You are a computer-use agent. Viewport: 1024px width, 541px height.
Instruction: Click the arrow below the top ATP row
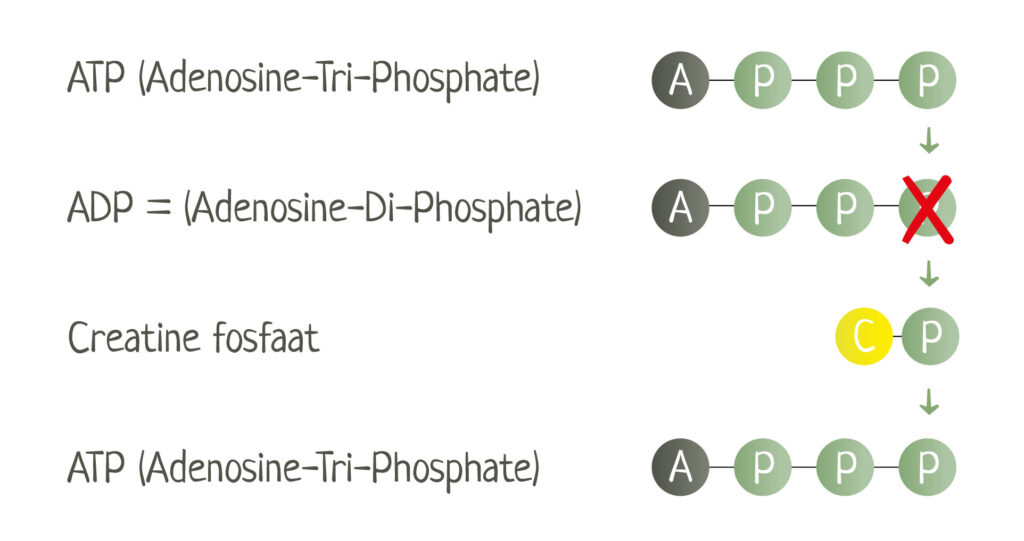929,140
